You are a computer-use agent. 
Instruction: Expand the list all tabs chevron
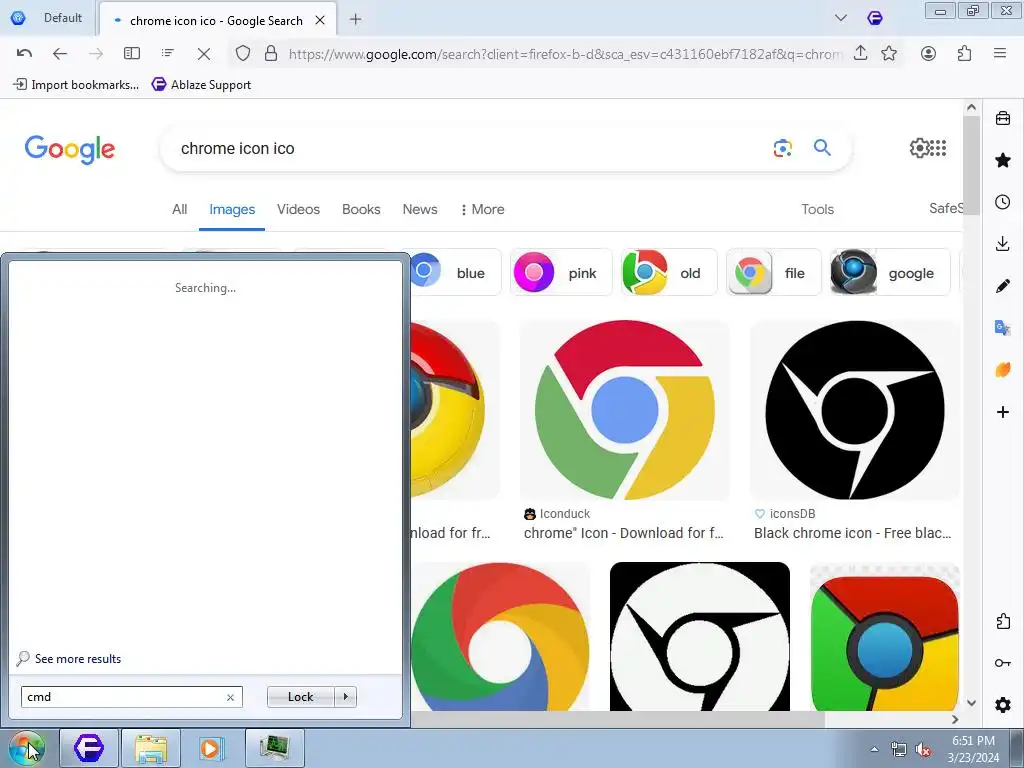tap(840, 18)
